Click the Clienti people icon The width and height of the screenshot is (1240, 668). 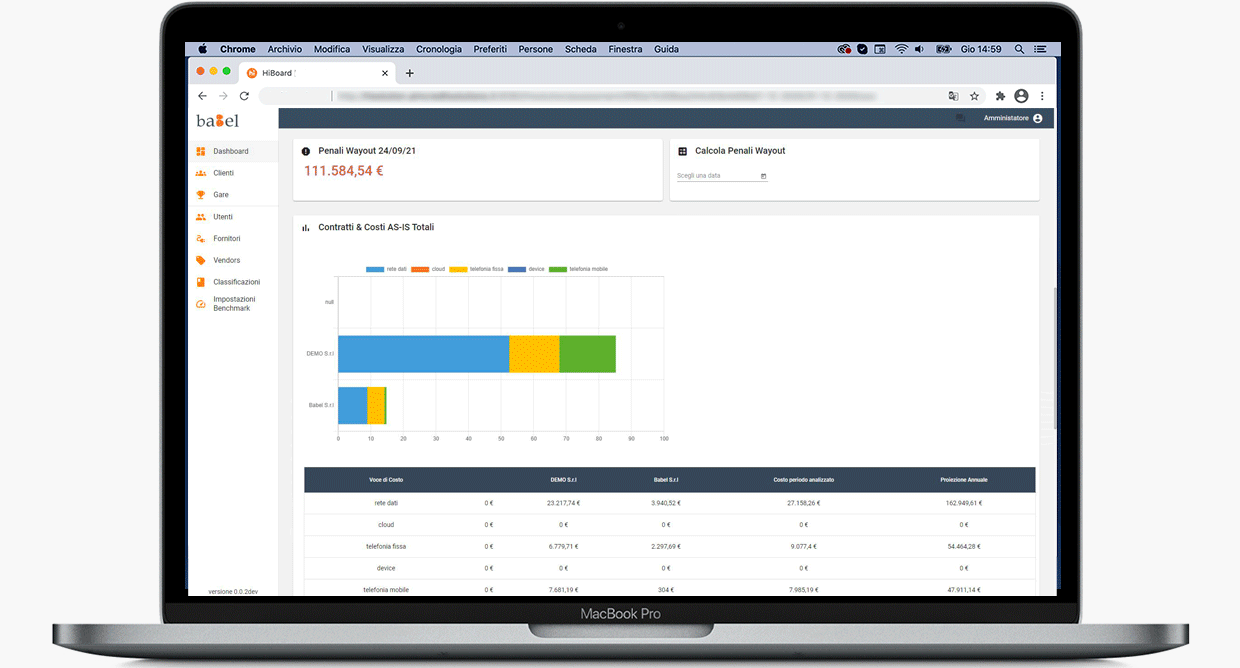click(x=201, y=173)
